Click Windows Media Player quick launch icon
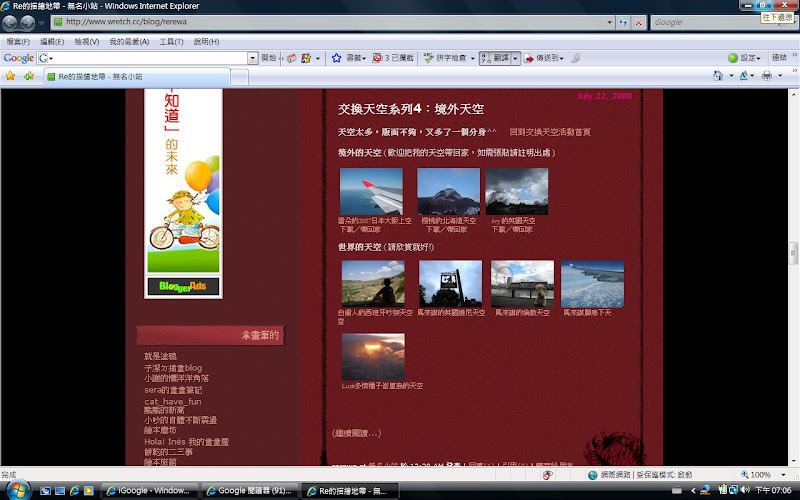The image size is (800, 500). [x=89, y=491]
